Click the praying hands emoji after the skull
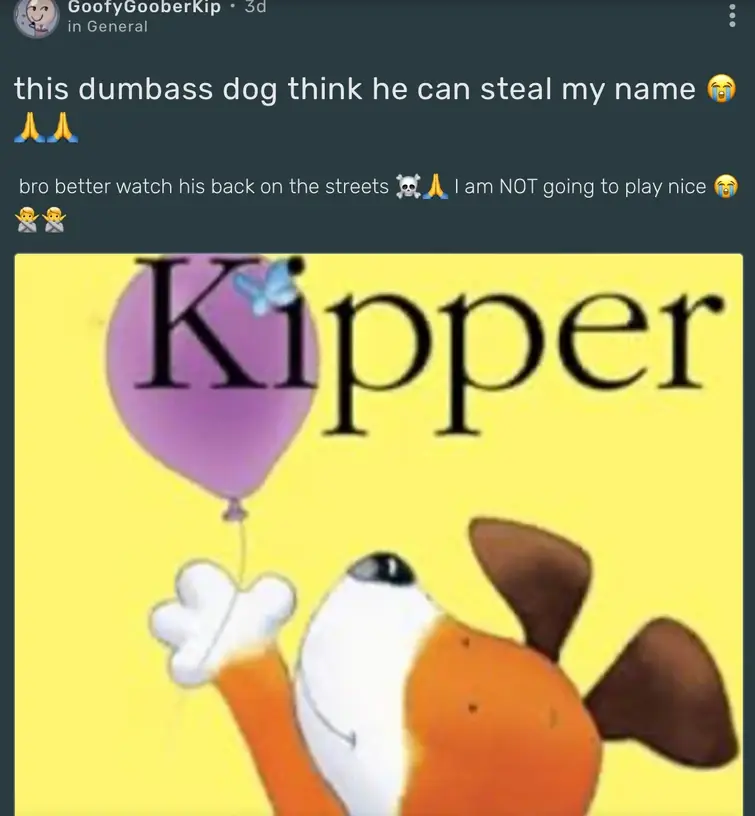 (436, 187)
